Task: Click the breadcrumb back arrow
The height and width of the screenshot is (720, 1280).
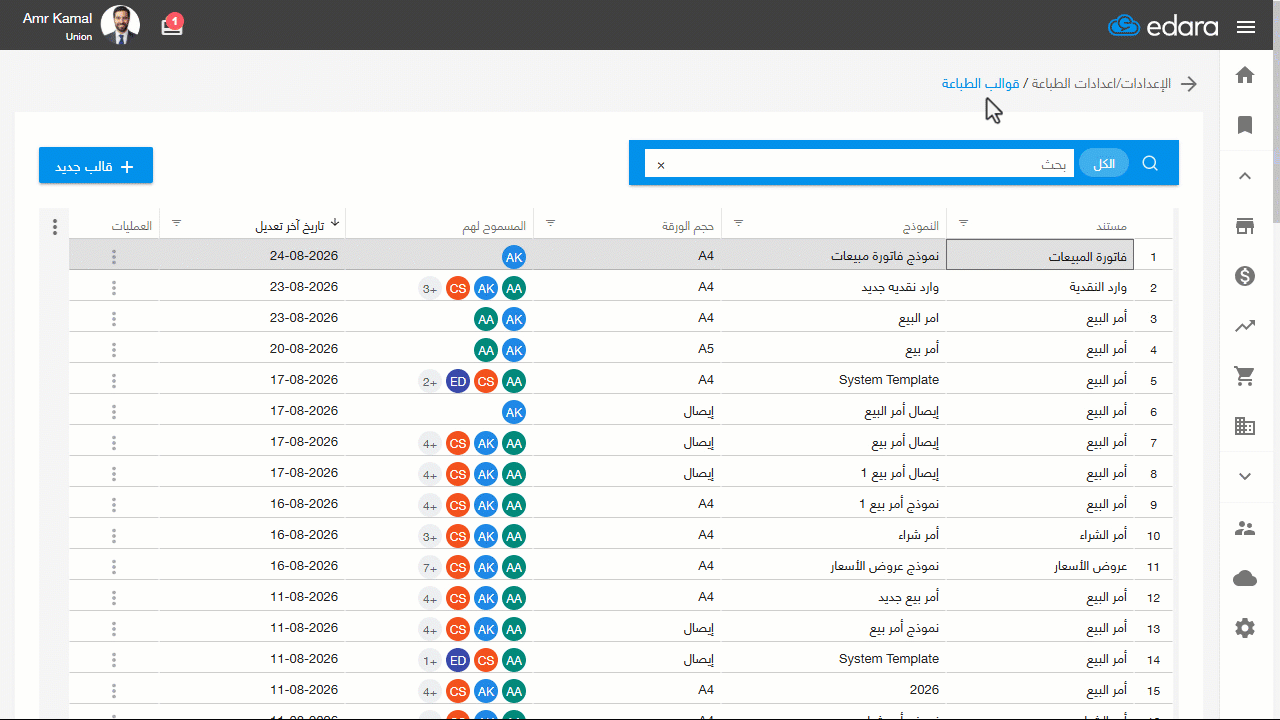Action: point(1189,84)
